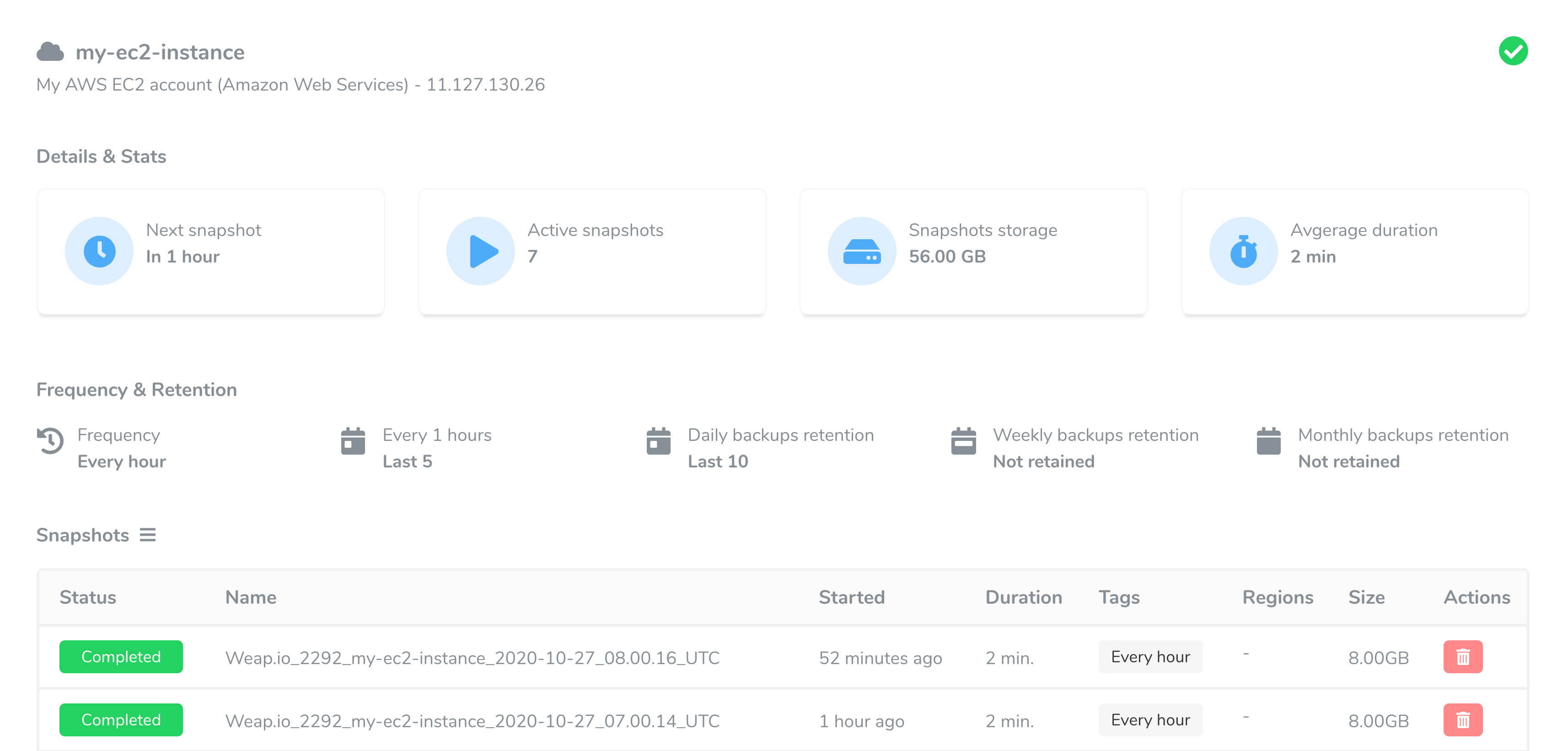
Task: Toggle the Weekly backups retention setting
Action: click(1095, 448)
